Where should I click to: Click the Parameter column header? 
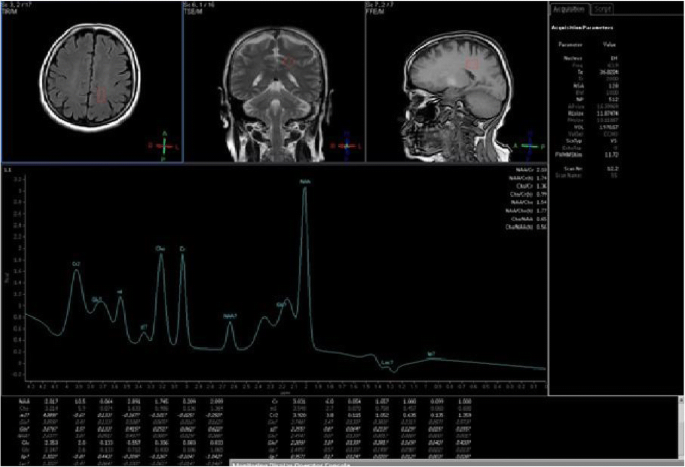pyautogui.click(x=570, y=45)
